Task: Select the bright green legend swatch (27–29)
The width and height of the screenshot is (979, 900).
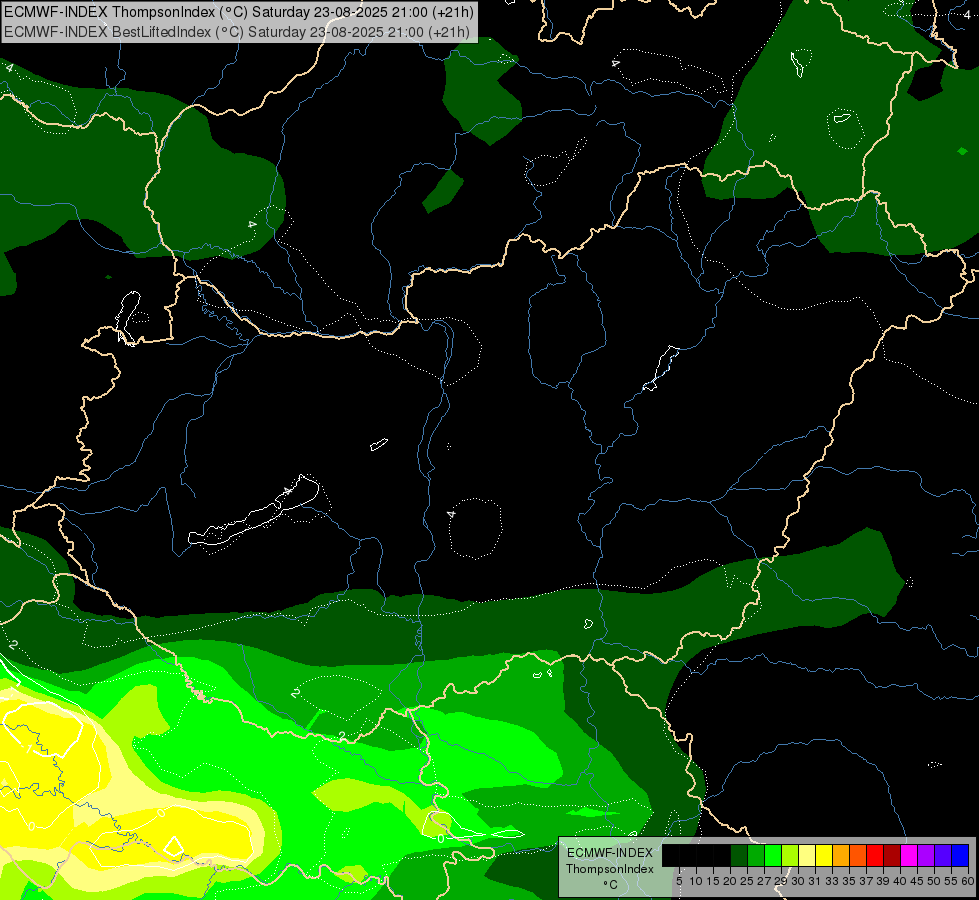Action: point(773,855)
